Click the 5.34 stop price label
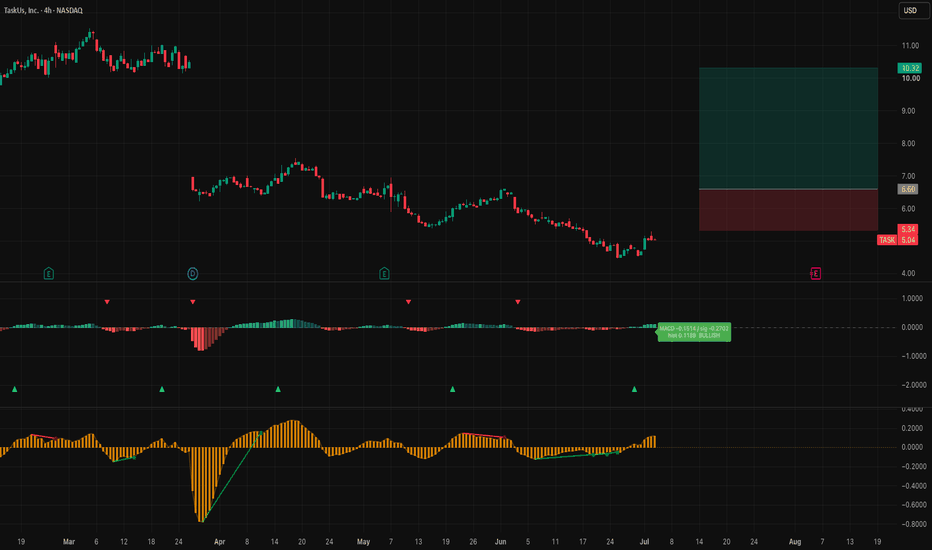The image size is (932, 550). click(908, 230)
